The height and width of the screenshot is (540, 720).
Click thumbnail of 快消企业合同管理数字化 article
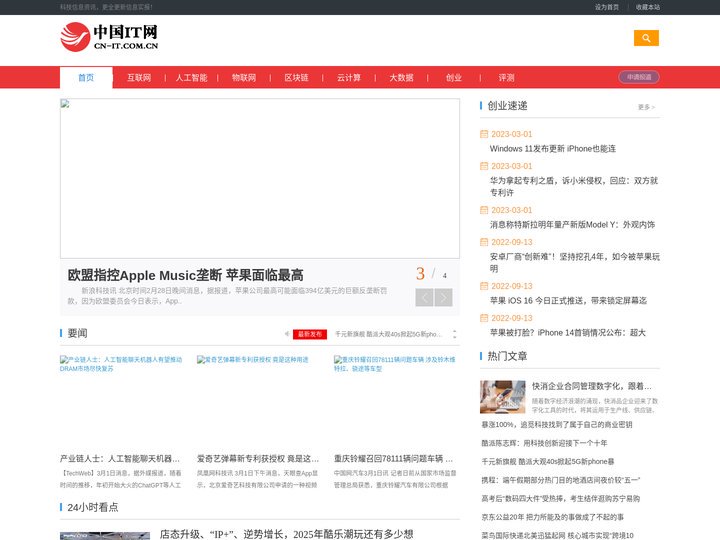click(x=502, y=397)
